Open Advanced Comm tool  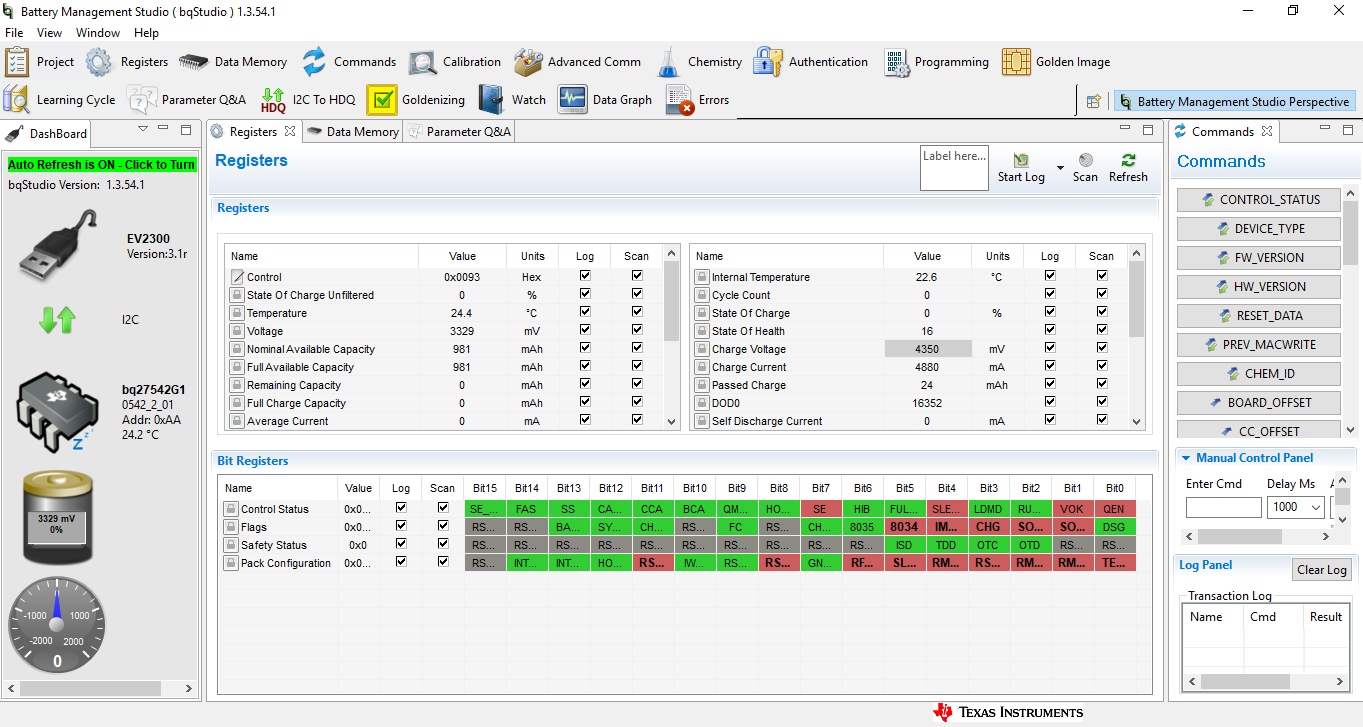(x=528, y=62)
